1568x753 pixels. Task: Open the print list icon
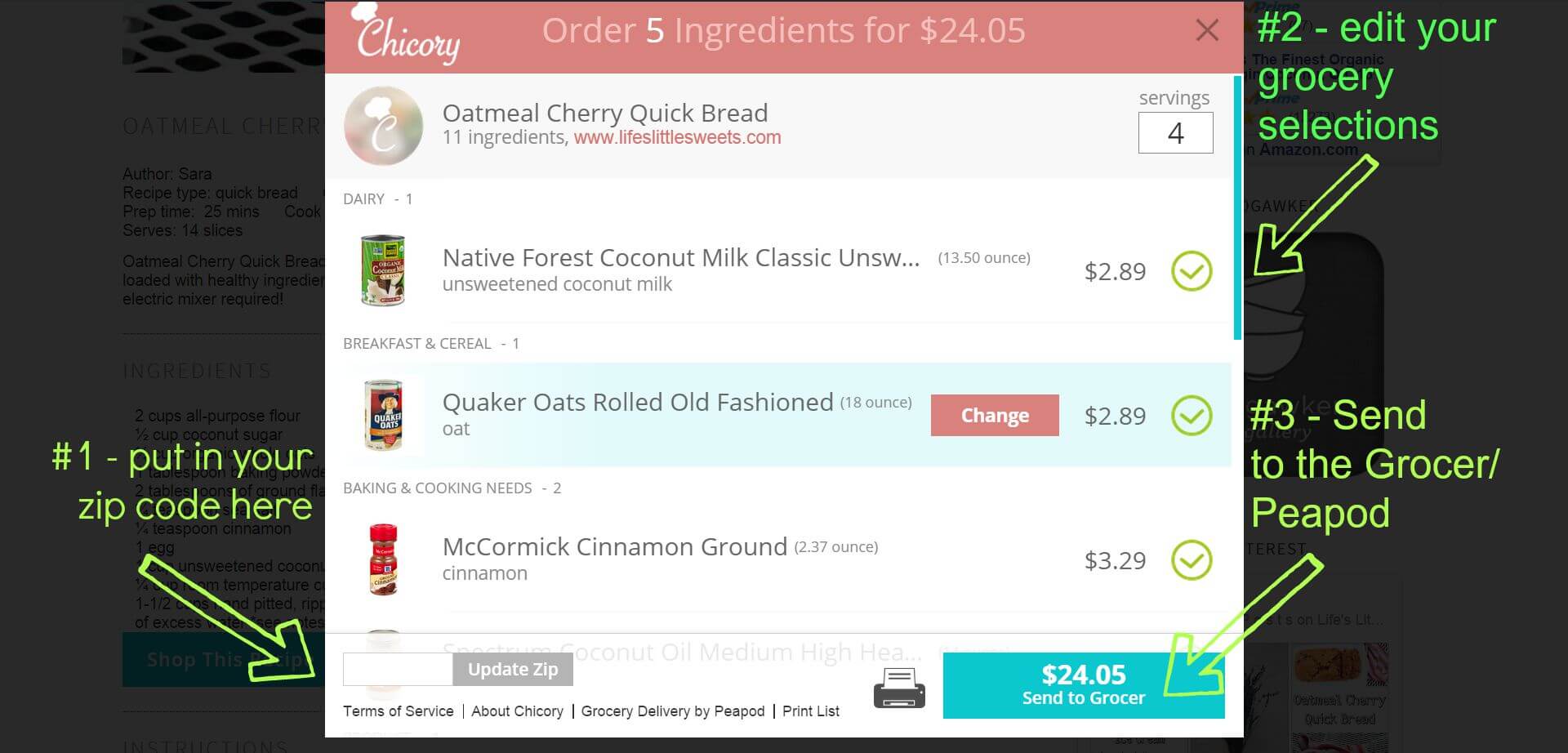(x=899, y=687)
